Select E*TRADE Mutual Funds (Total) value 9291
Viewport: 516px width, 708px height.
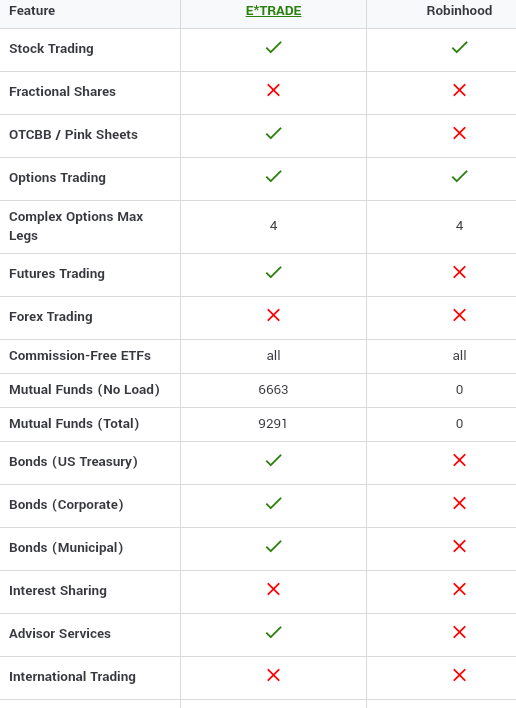coord(273,424)
